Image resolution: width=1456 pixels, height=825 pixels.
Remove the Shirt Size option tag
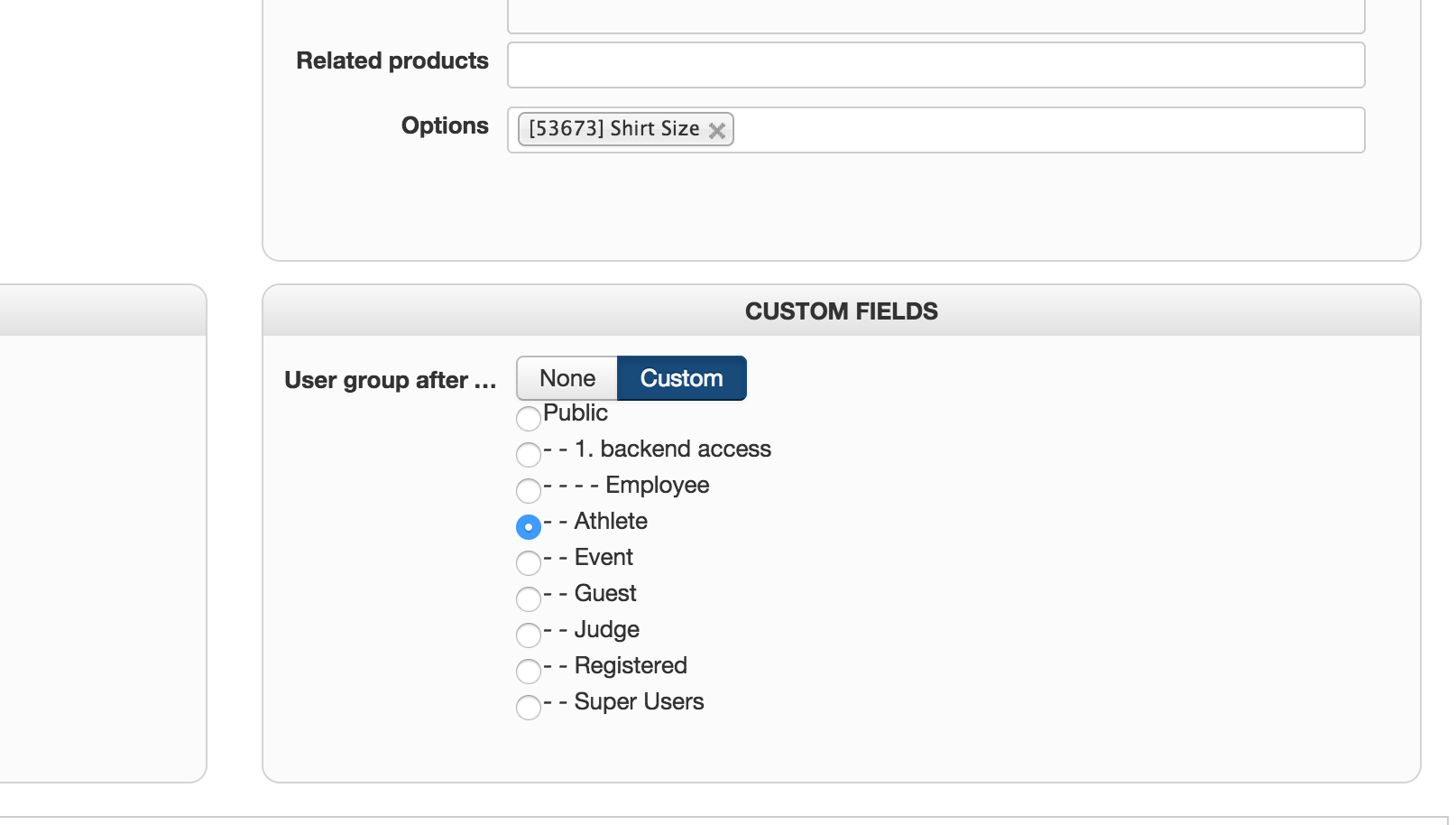717,131
